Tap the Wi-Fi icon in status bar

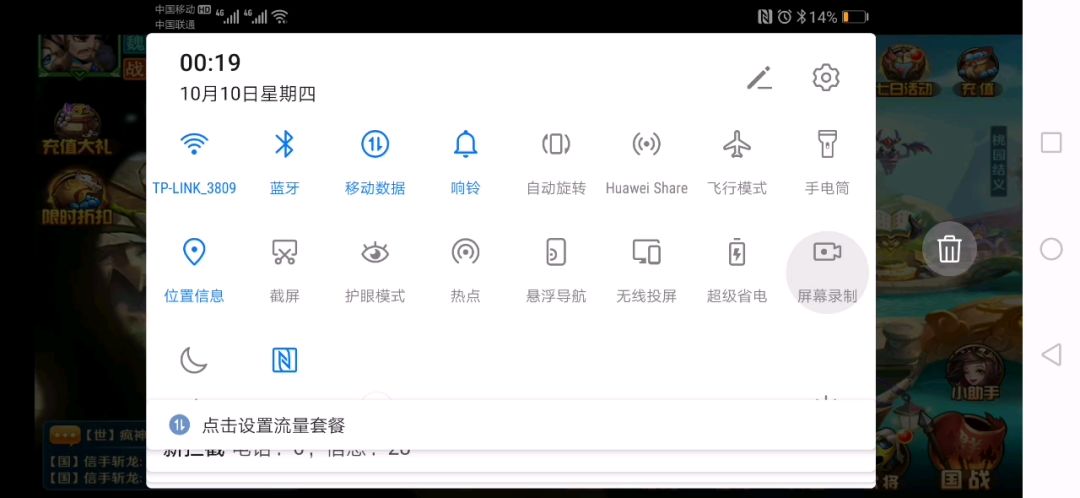click(280, 17)
